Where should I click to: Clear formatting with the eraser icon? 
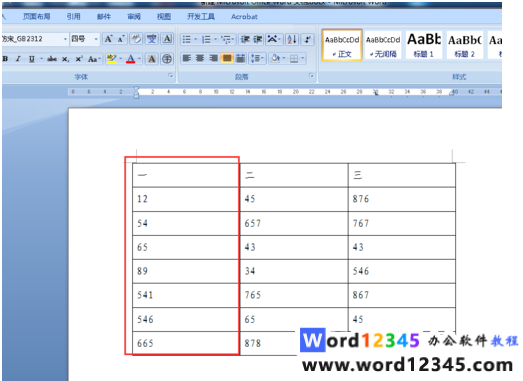136,39
